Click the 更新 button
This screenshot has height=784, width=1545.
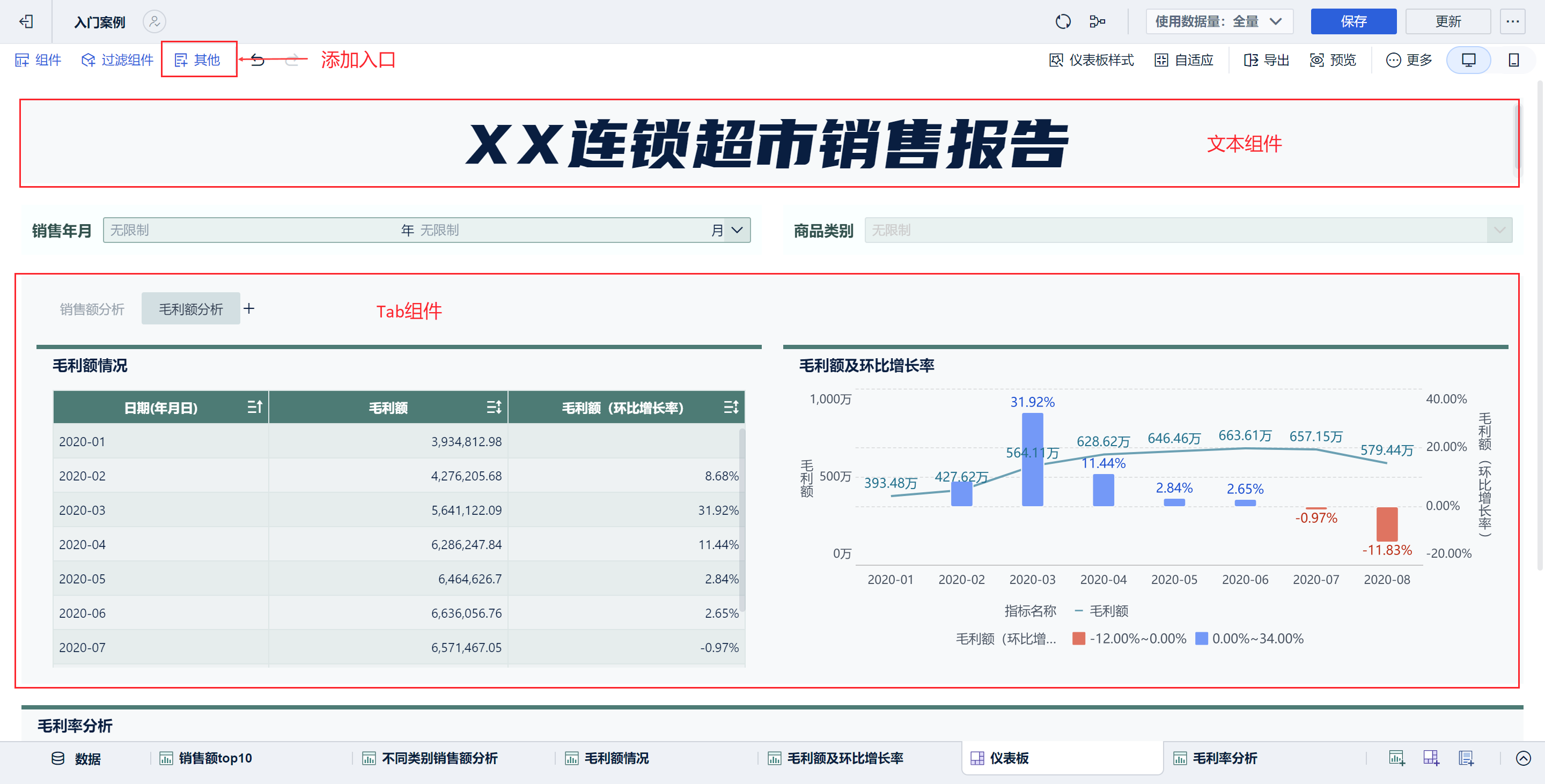(x=1448, y=21)
